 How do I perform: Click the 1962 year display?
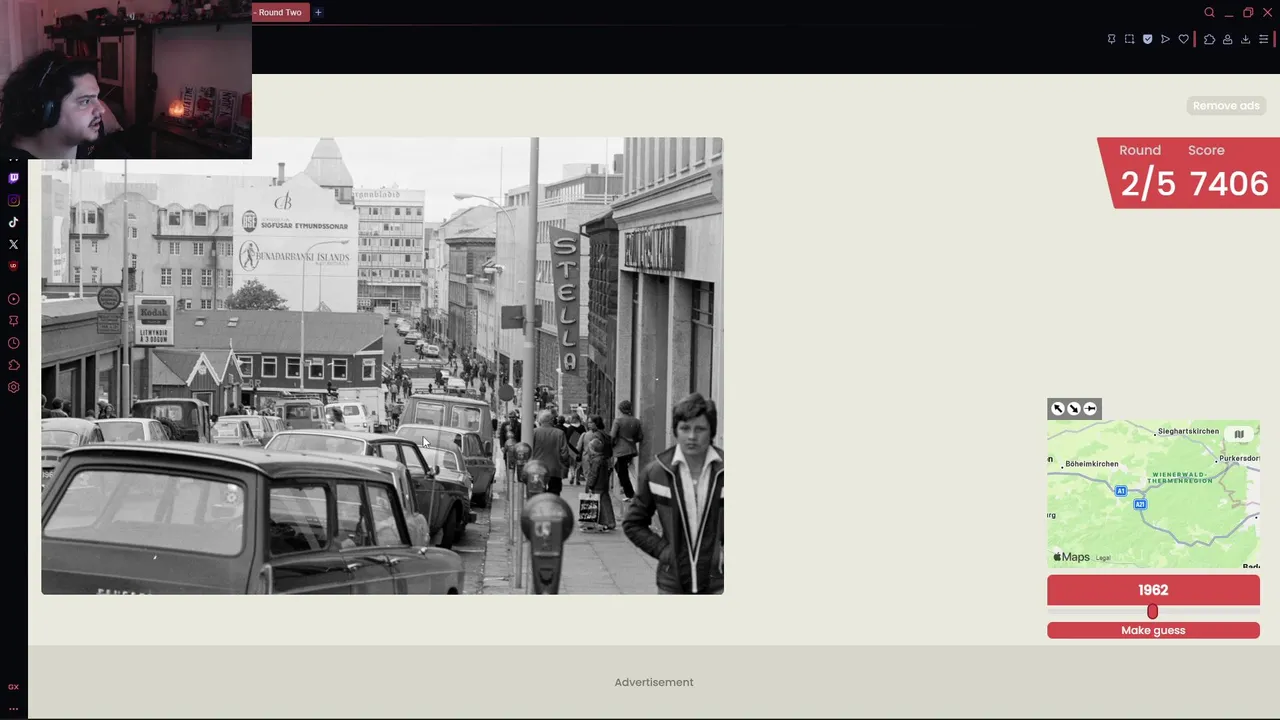1153,590
